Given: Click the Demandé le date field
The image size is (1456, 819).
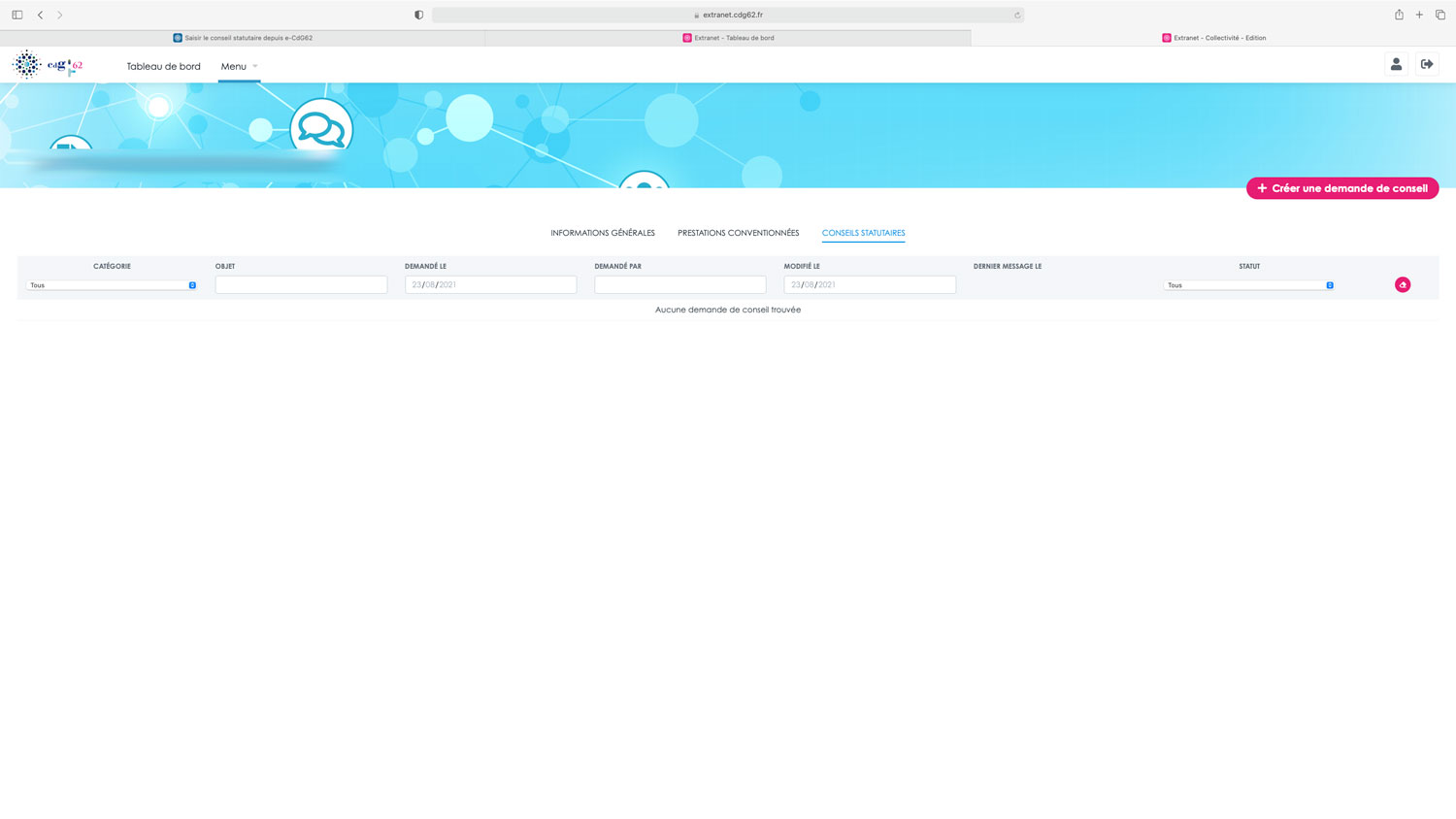Looking at the screenshot, I should (x=490, y=284).
